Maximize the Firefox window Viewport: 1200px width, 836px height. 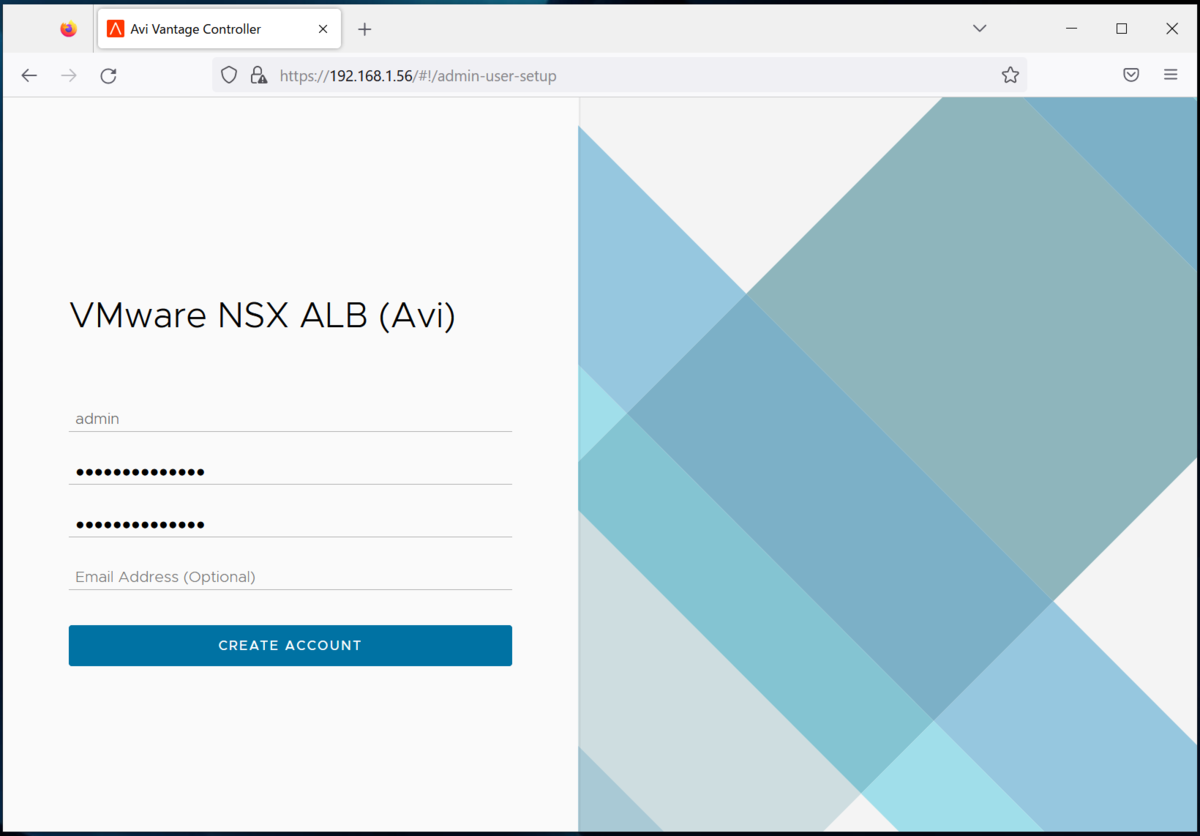(1122, 29)
